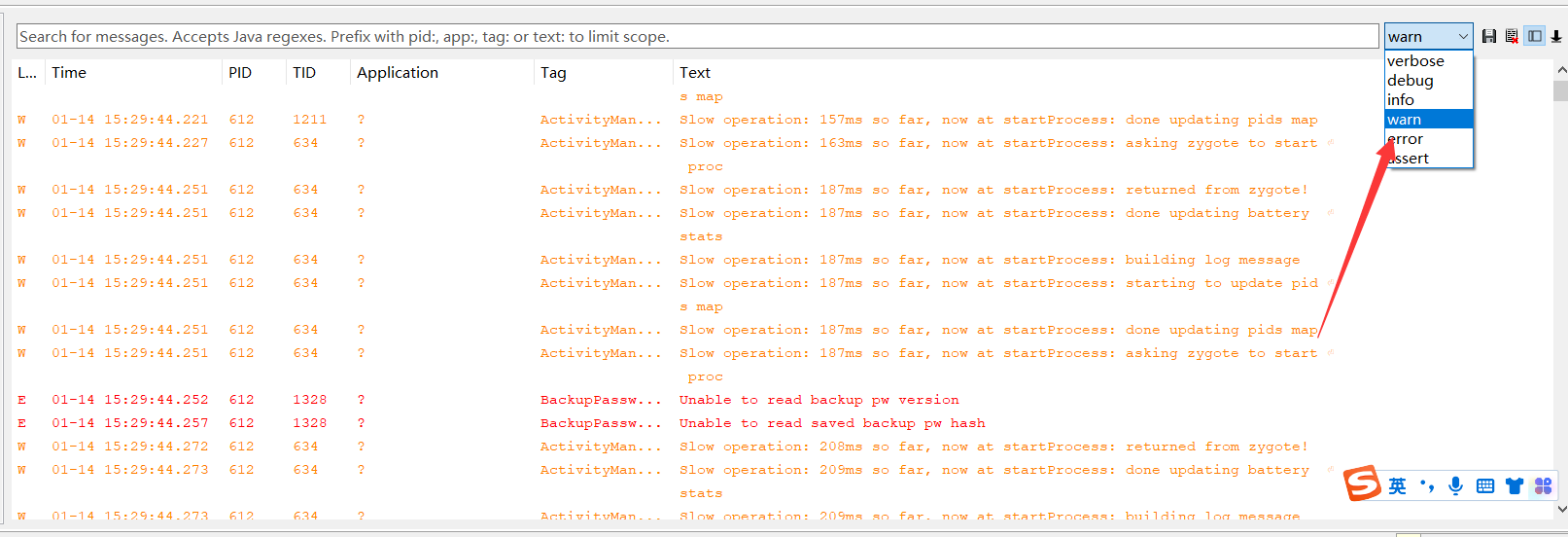Focus the logcat message search field
This screenshot has height=537, width=1568.
tap(697, 36)
